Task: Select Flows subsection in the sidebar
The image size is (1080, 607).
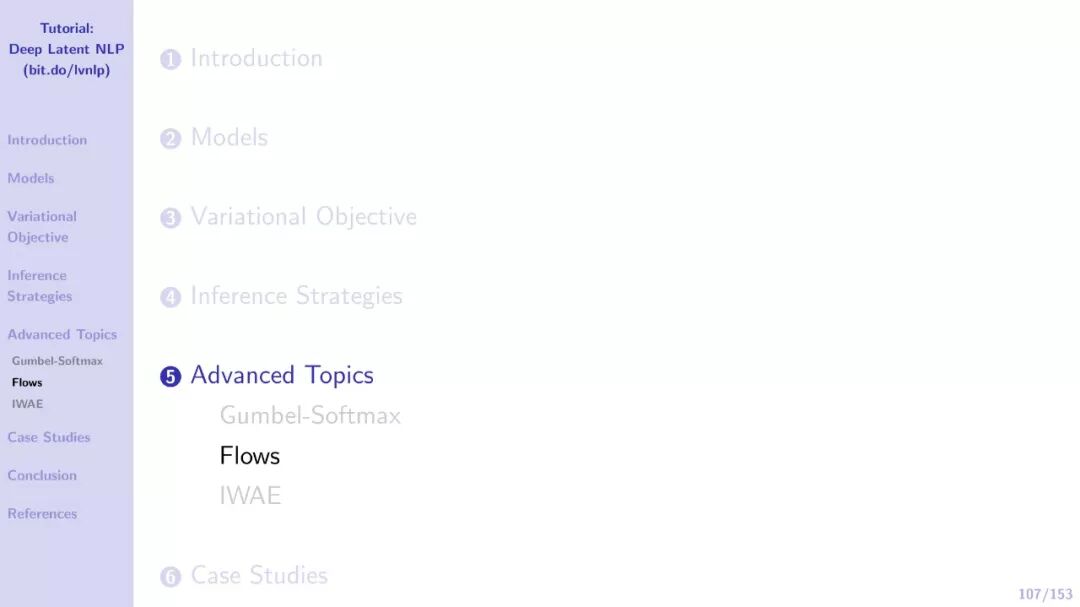Action: [27, 383]
